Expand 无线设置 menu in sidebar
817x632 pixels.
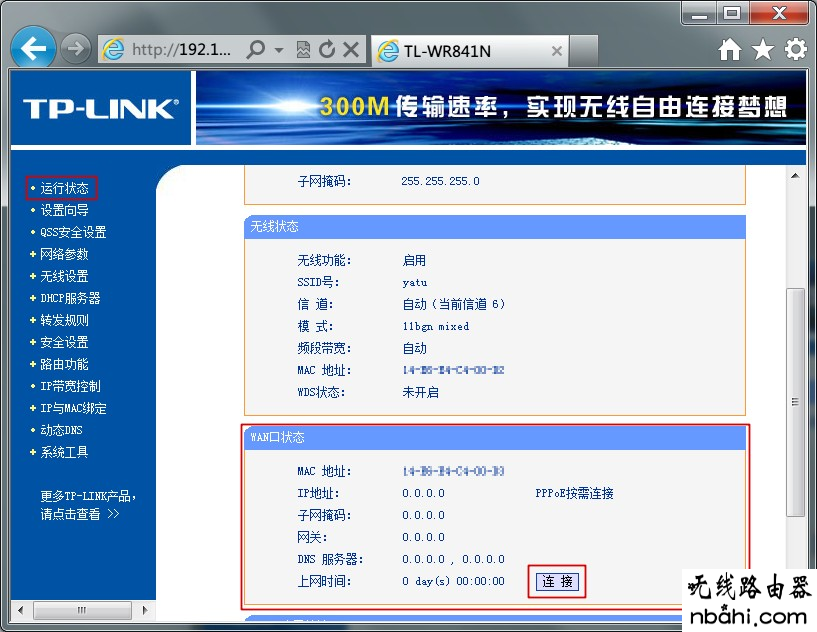point(64,276)
